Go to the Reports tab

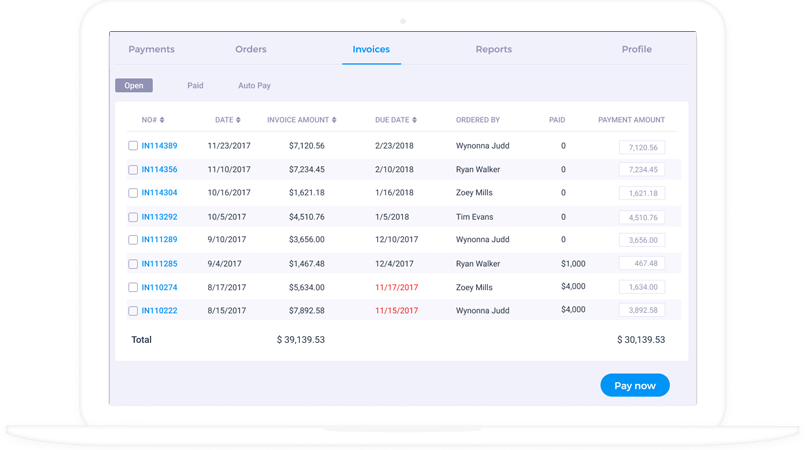coord(493,49)
